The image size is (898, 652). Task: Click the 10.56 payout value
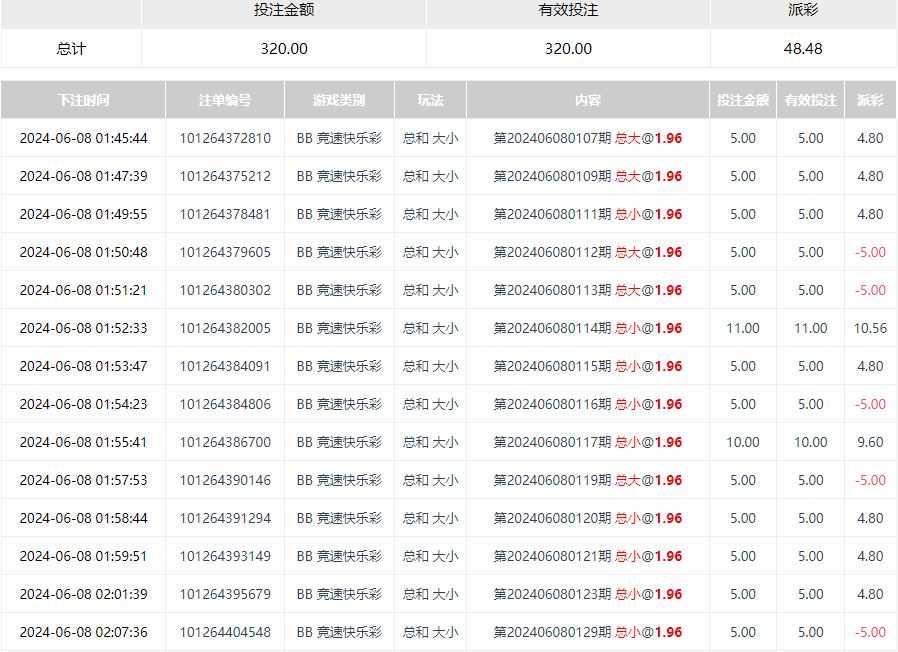coord(870,328)
